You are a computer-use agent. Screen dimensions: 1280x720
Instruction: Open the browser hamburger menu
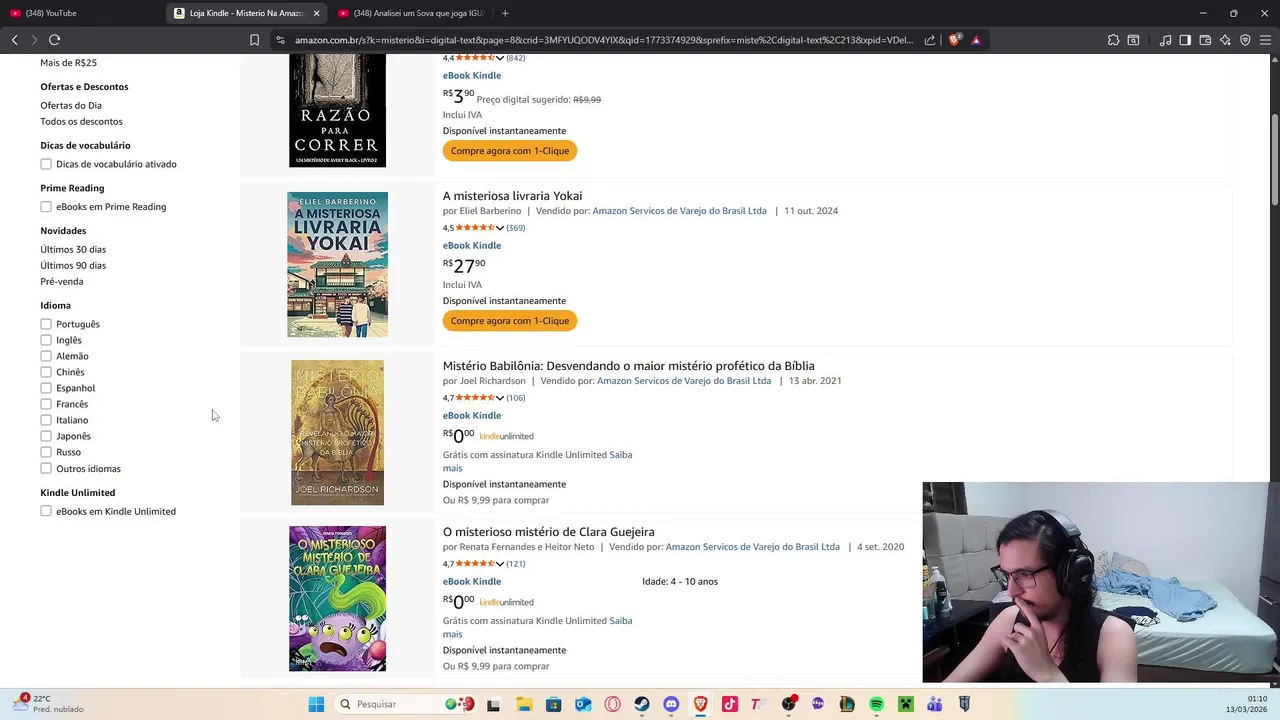(x=1265, y=40)
